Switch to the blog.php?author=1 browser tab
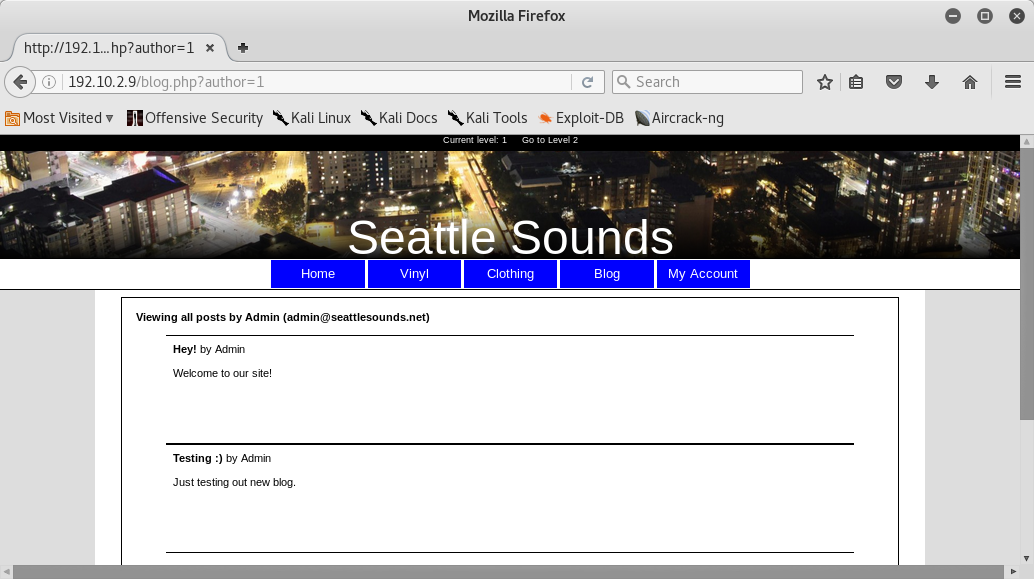The width and height of the screenshot is (1034, 579). point(108,47)
